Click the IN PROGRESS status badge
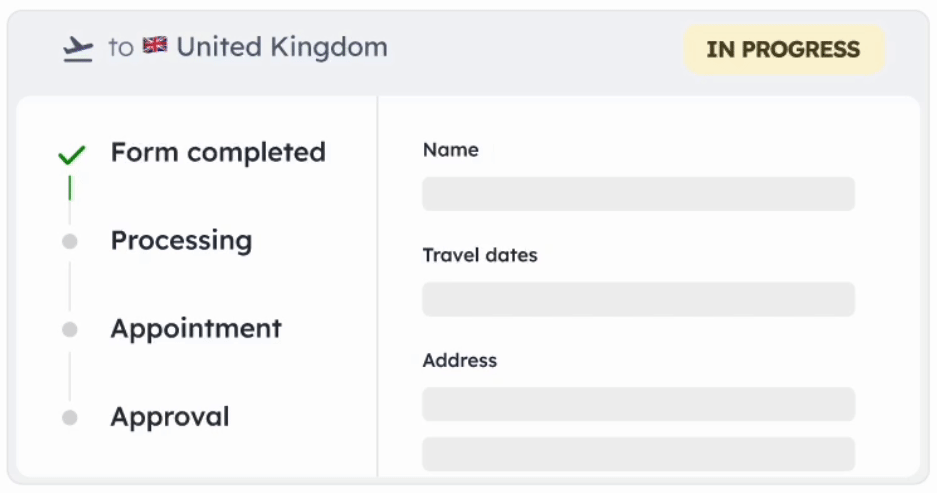The width and height of the screenshot is (937, 493). click(x=784, y=50)
